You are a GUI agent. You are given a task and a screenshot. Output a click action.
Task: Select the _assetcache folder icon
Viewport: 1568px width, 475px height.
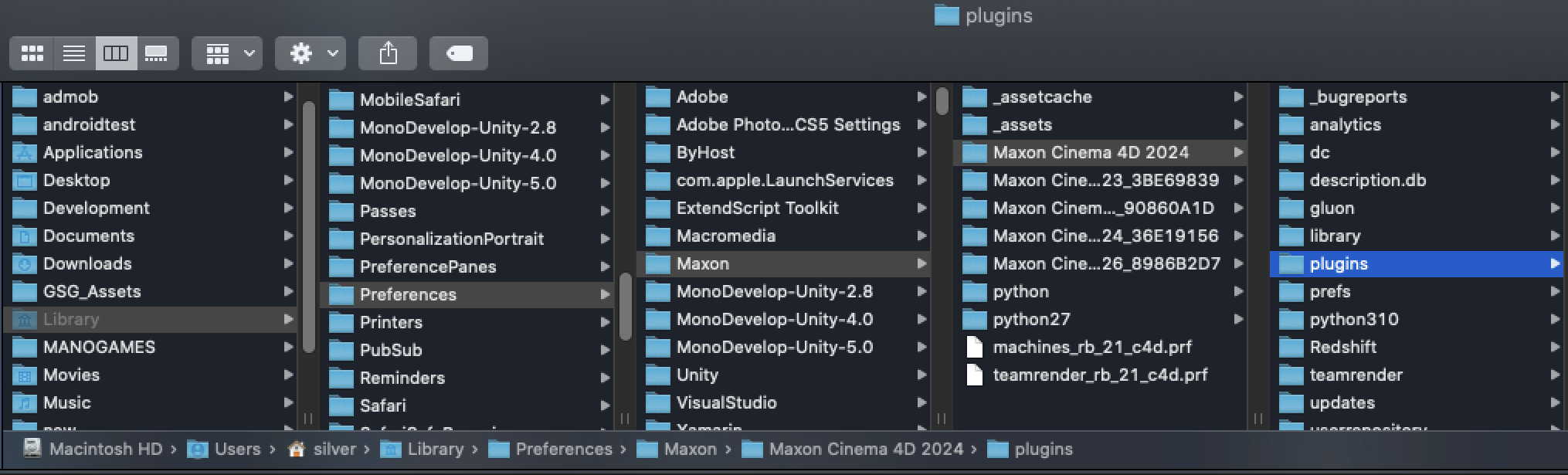click(975, 97)
